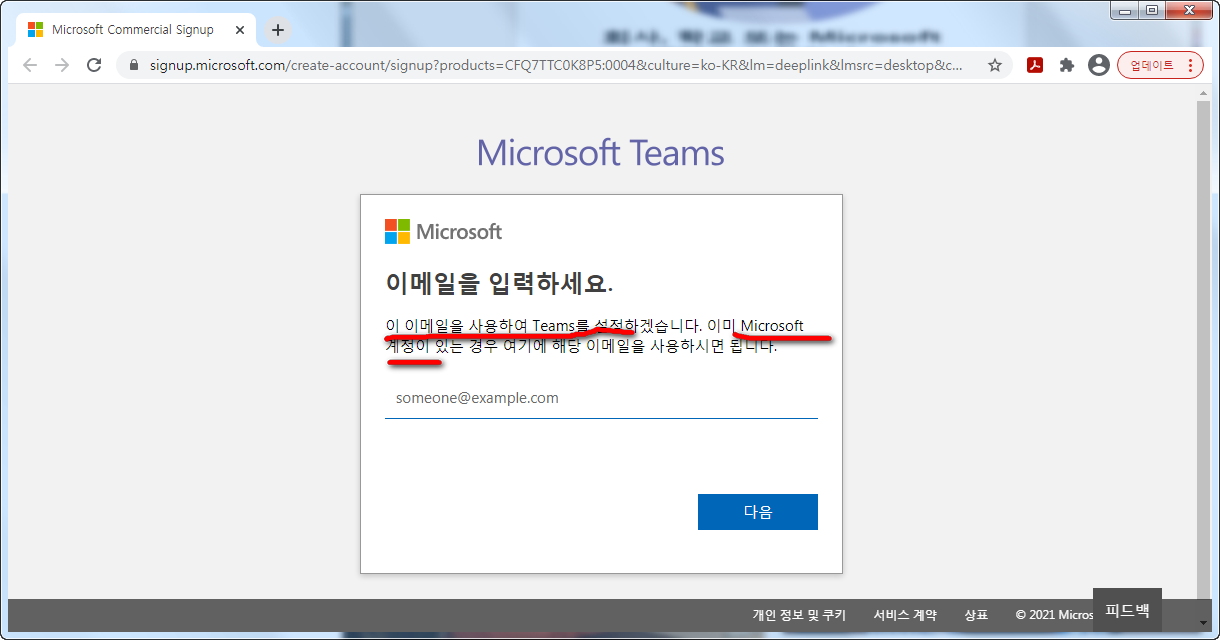Reload the page with the refresh icon
This screenshot has height=640, width=1220.
click(94, 65)
